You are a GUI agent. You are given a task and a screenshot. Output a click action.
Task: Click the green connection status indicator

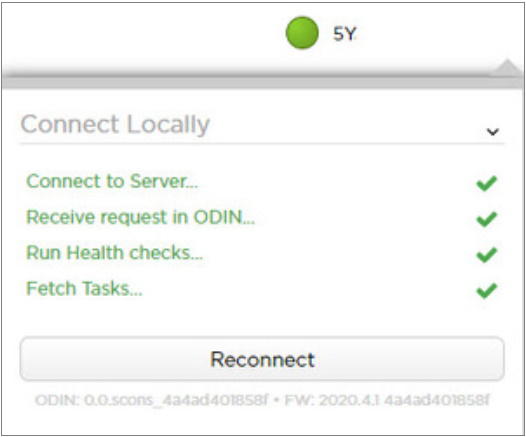(302, 33)
